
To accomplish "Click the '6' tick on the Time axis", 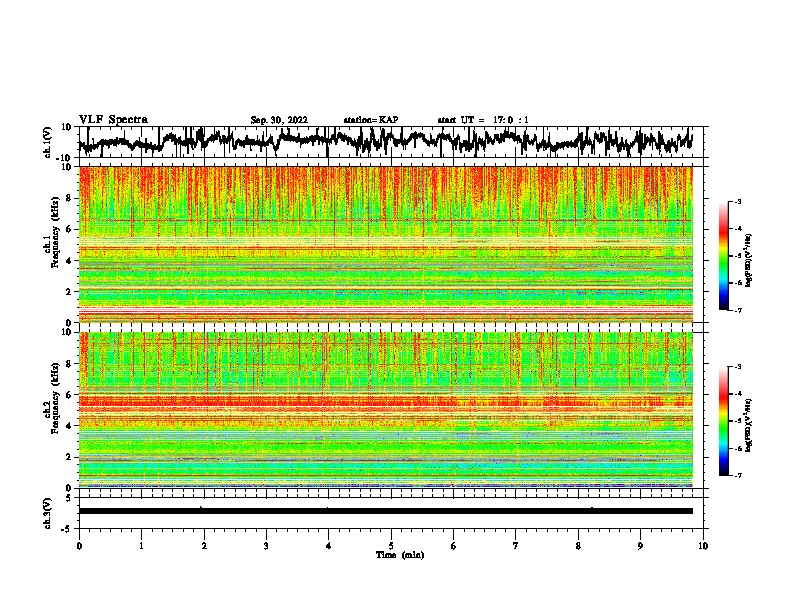I will (x=454, y=546).
